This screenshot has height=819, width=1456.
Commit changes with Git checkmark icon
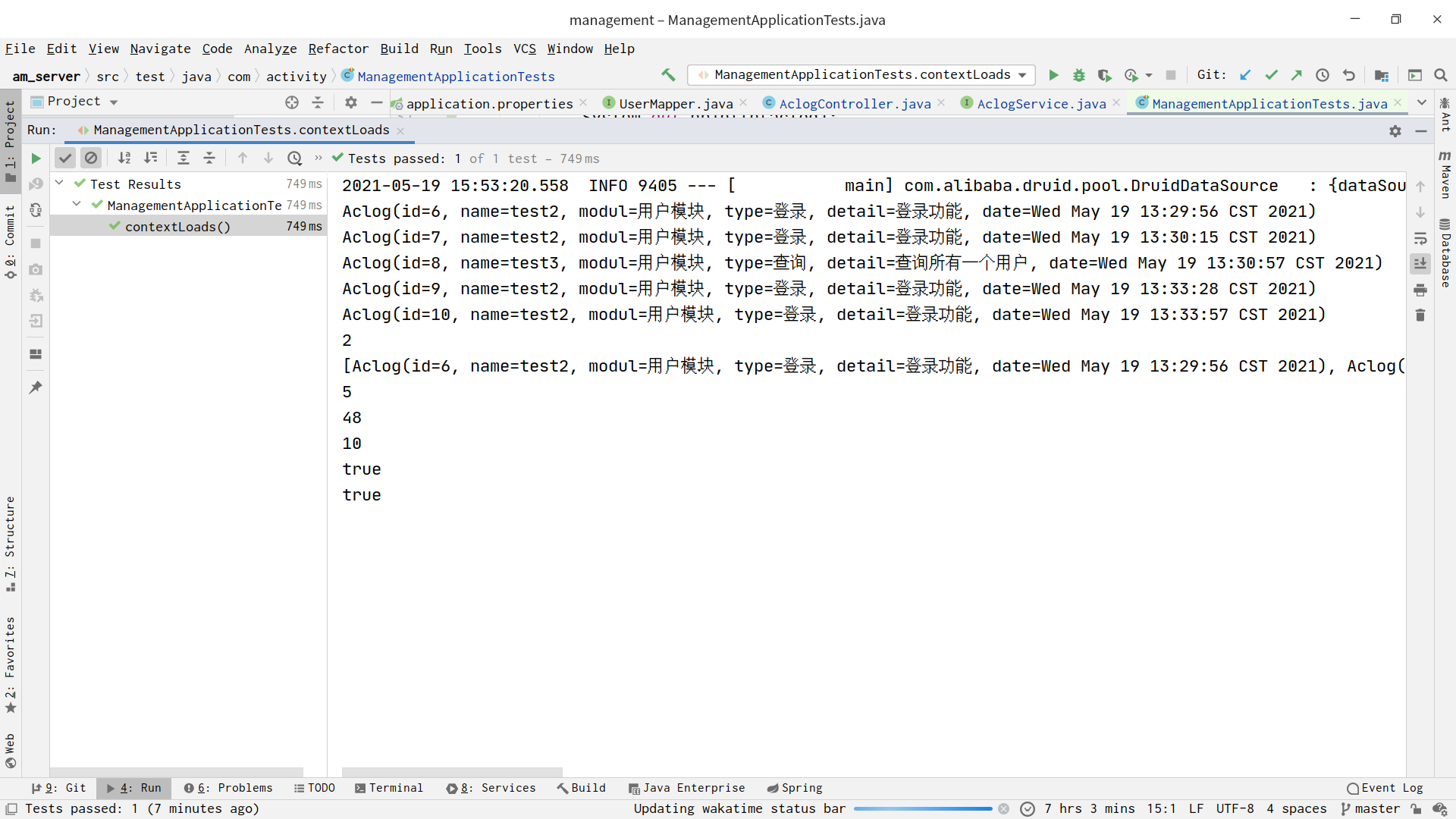(1272, 75)
